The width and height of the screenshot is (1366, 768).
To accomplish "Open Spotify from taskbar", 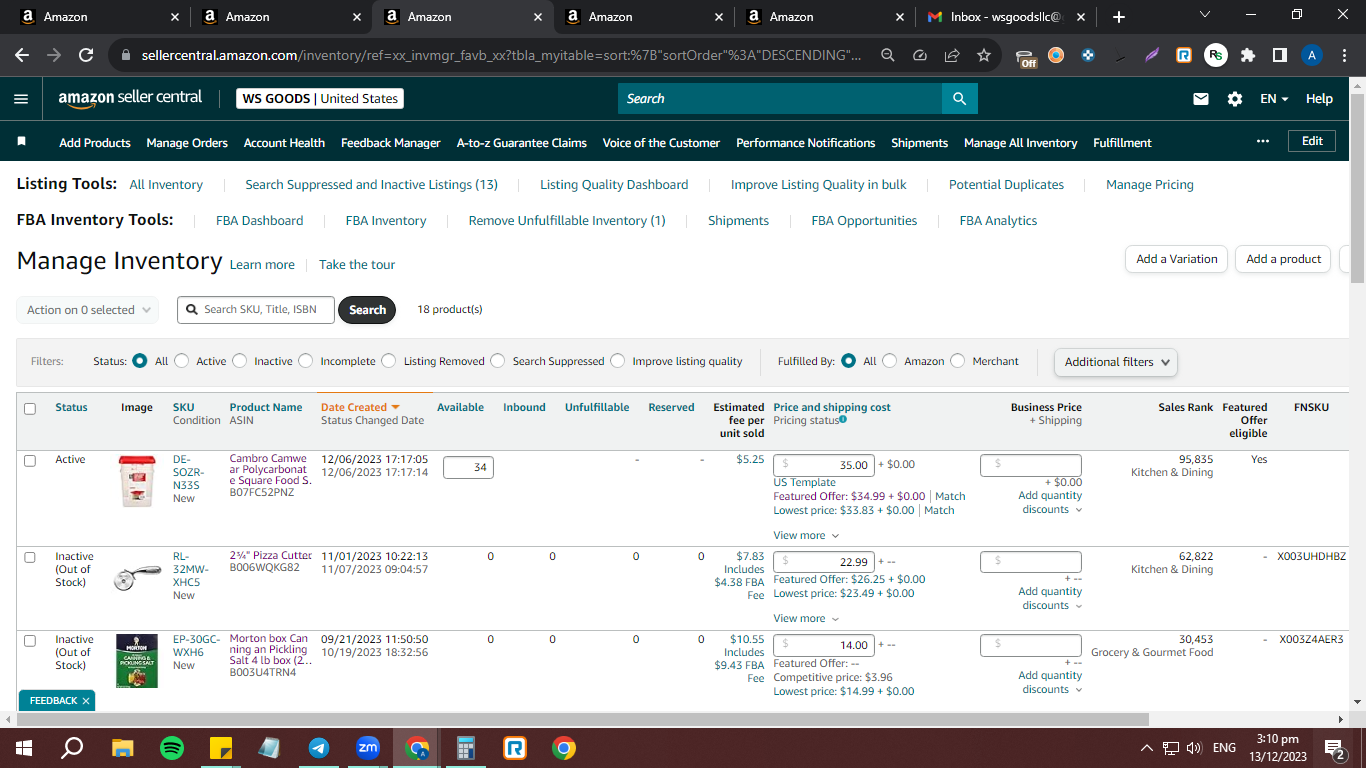I will [172, 747].
